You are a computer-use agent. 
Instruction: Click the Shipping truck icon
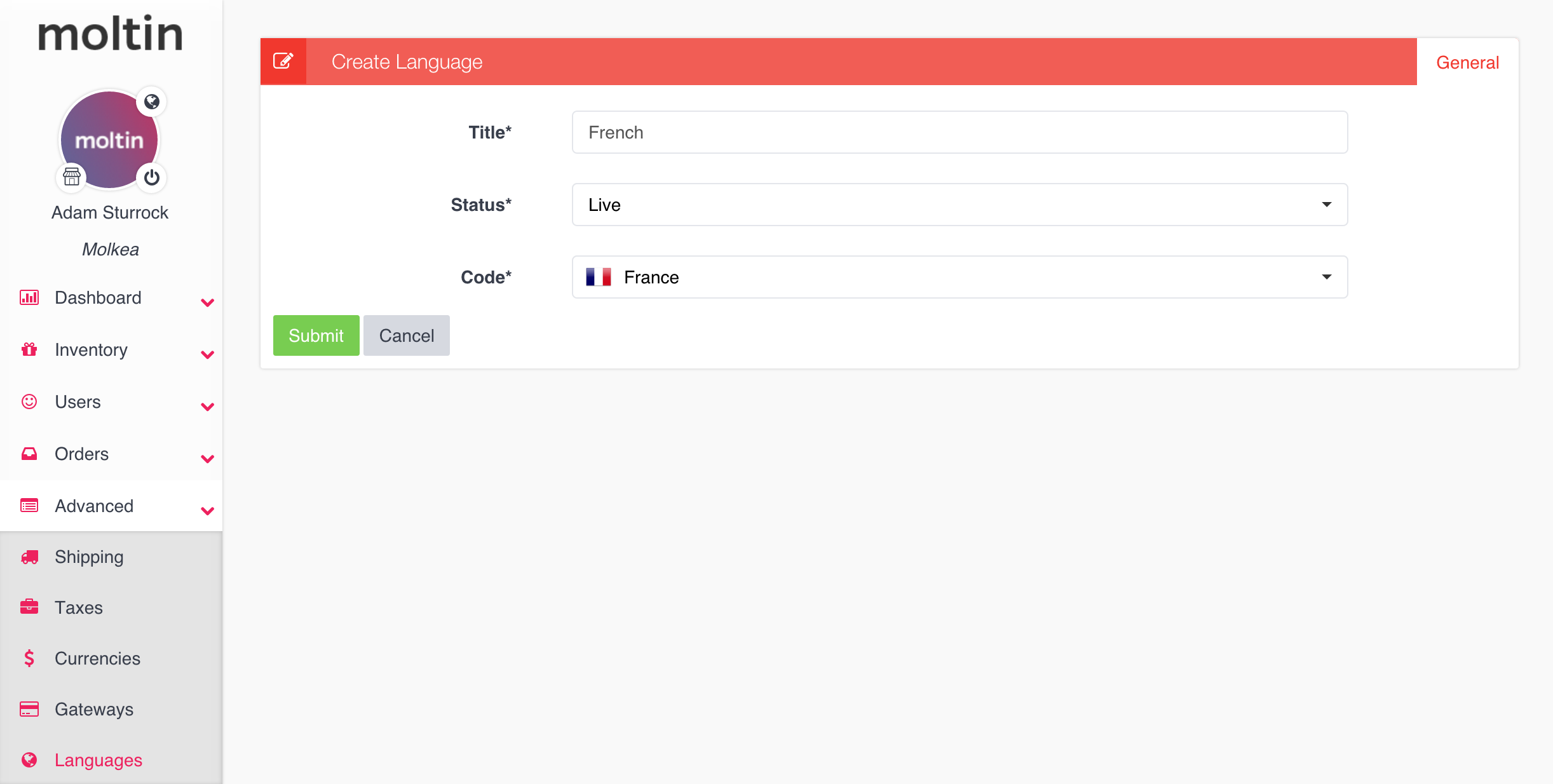[29, 557]
